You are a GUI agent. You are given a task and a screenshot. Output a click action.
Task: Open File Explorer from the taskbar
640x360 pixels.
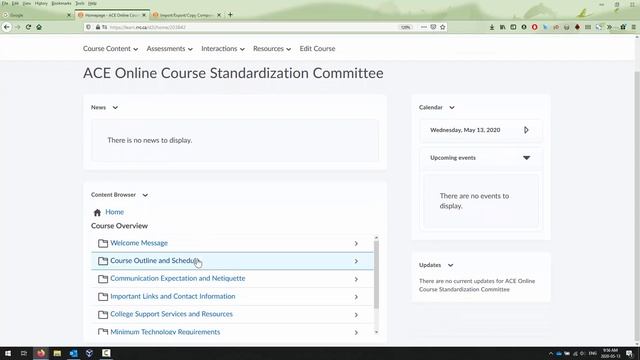[57, 353]
